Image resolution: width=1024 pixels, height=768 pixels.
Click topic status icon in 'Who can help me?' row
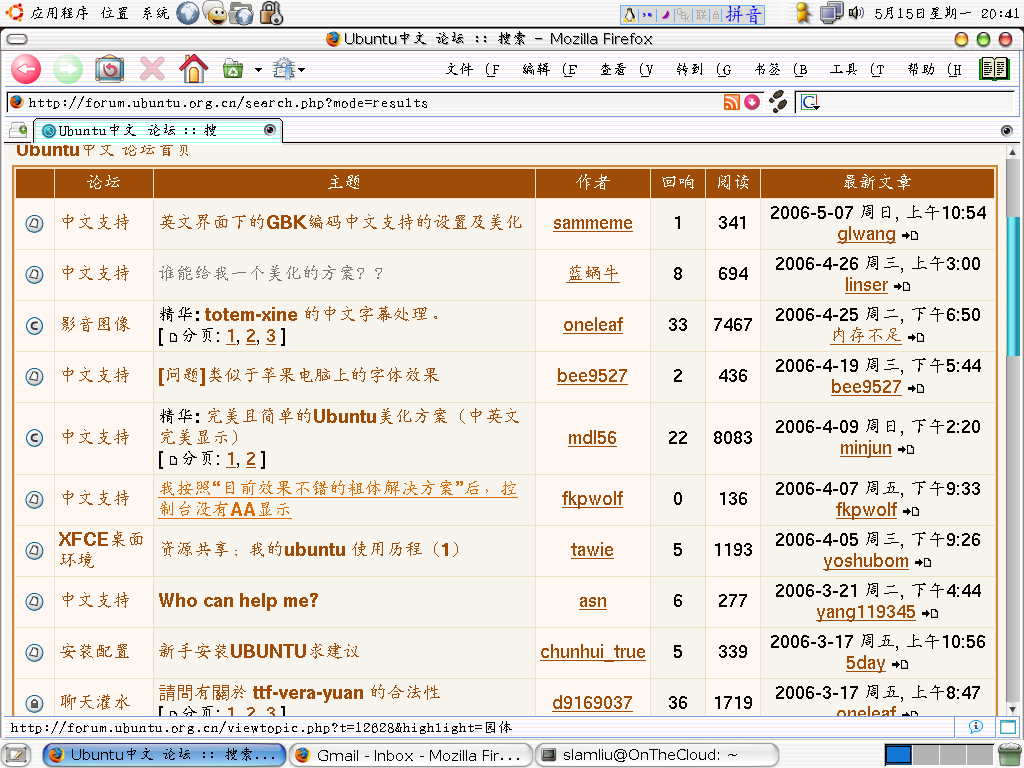(34, 601)
